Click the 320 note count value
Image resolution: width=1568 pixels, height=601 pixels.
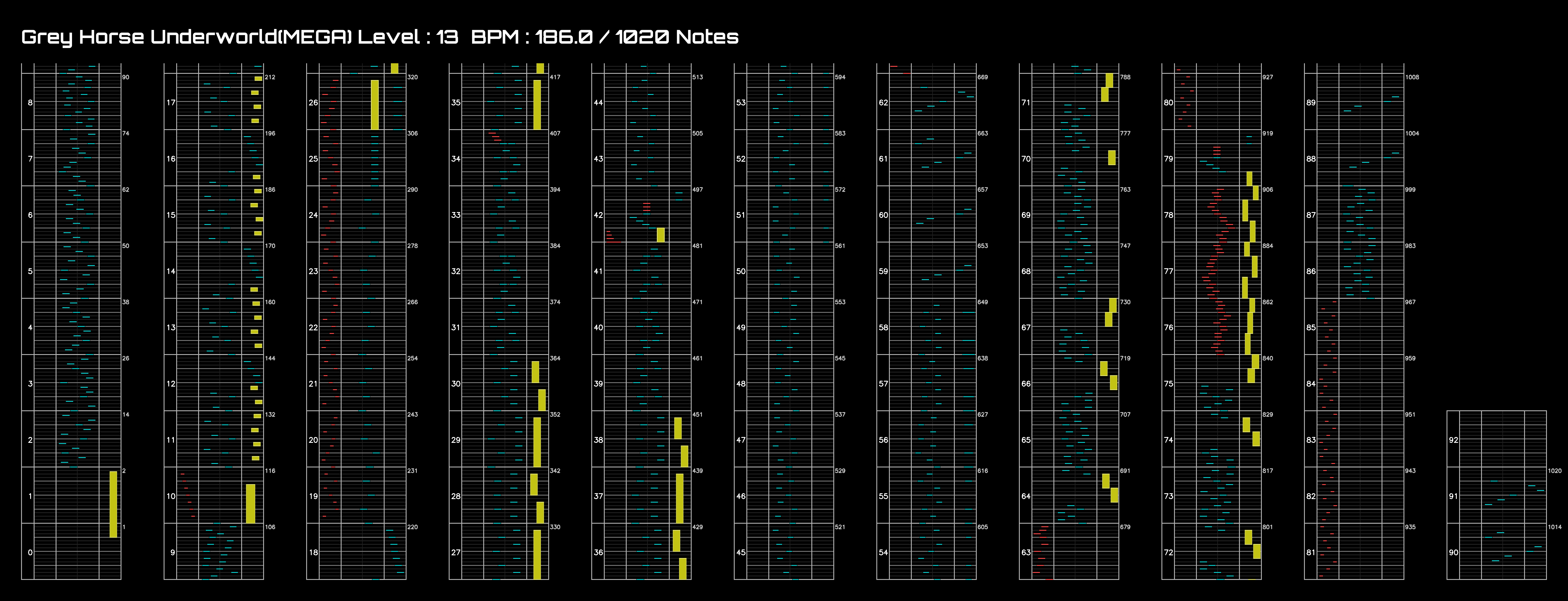(412, 77)
